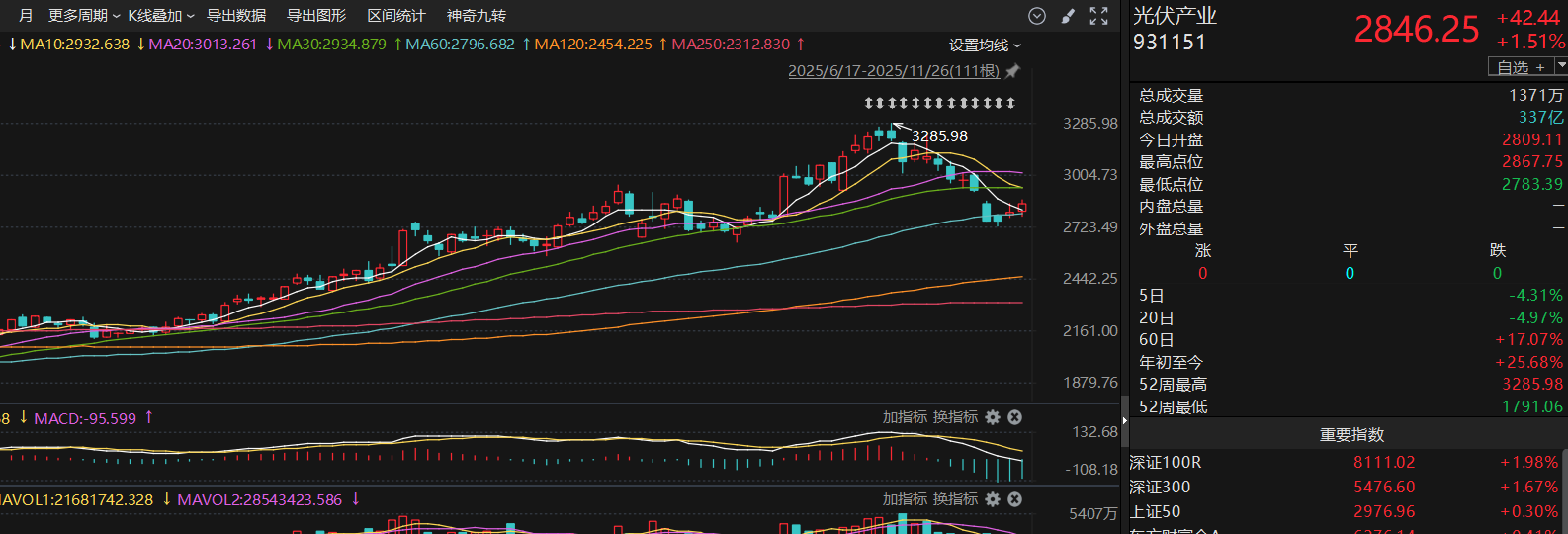This screenshot has height=534, width=1568.
Task: Click 光伏产业 index name
Action: tap(1175, 16)
